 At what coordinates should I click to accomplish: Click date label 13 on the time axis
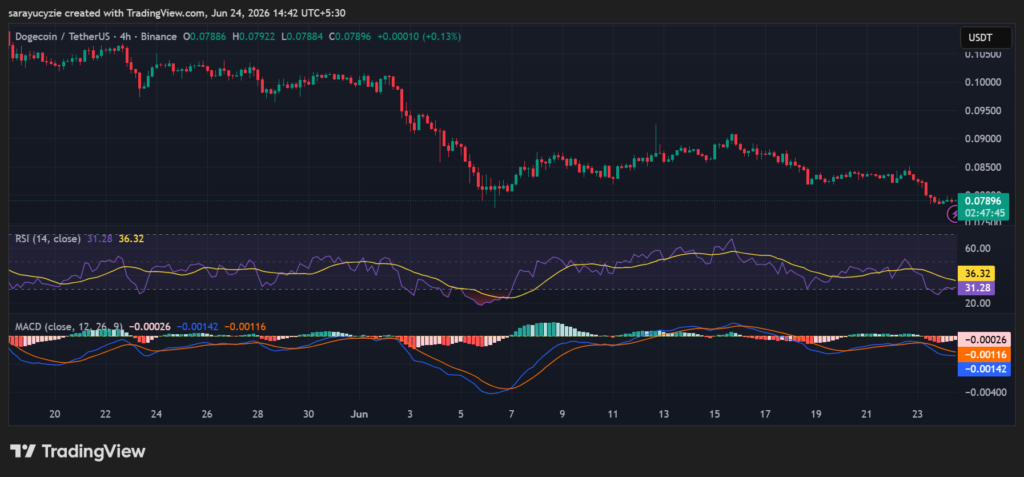pyautogui.click(x=664, y=414)
